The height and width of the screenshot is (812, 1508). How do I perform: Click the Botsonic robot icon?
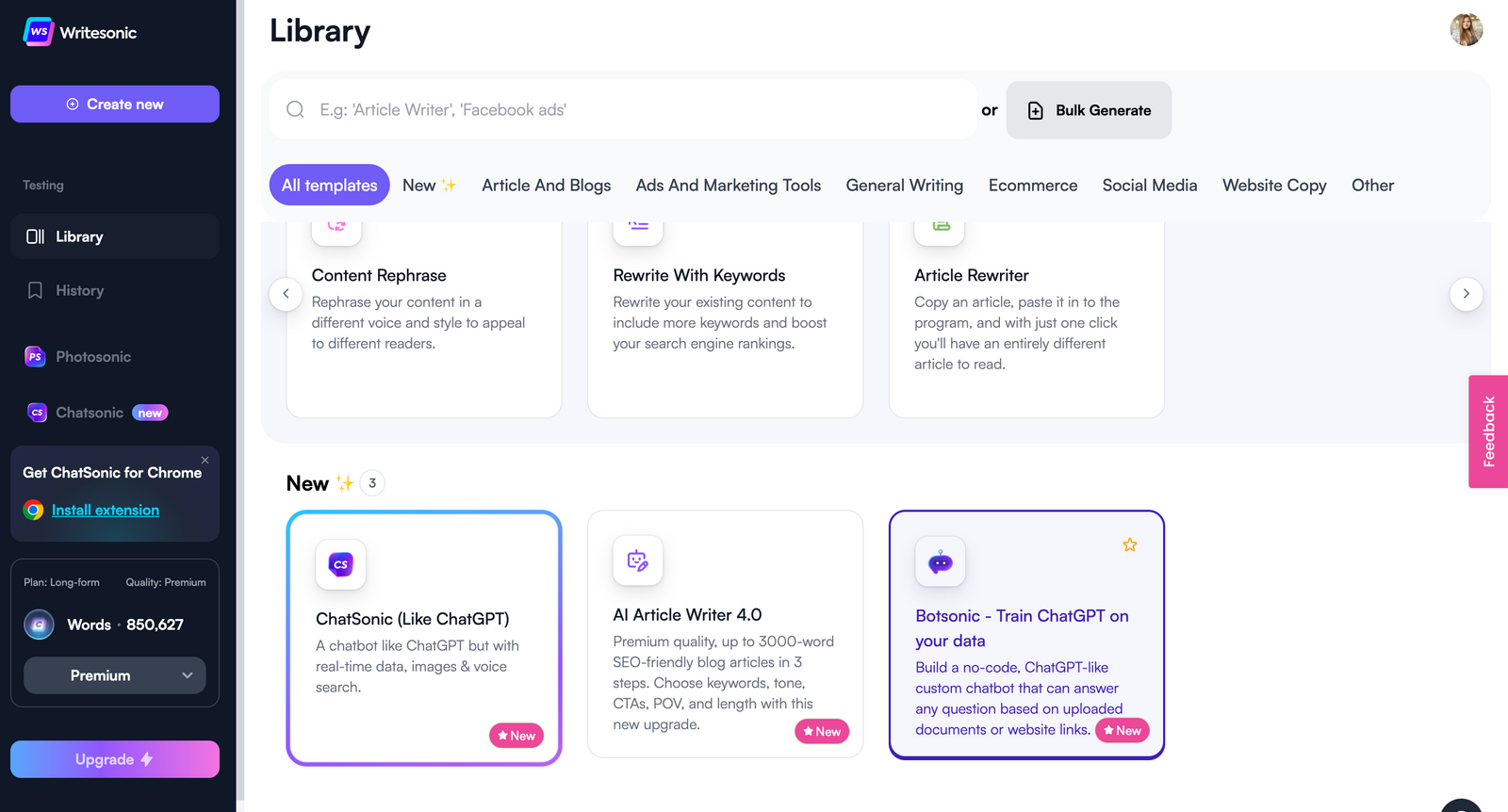click(x=941, y=561)
